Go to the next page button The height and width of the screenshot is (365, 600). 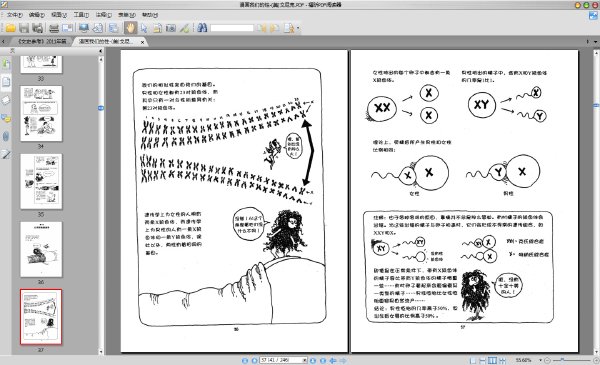click(x=313, y=360)
